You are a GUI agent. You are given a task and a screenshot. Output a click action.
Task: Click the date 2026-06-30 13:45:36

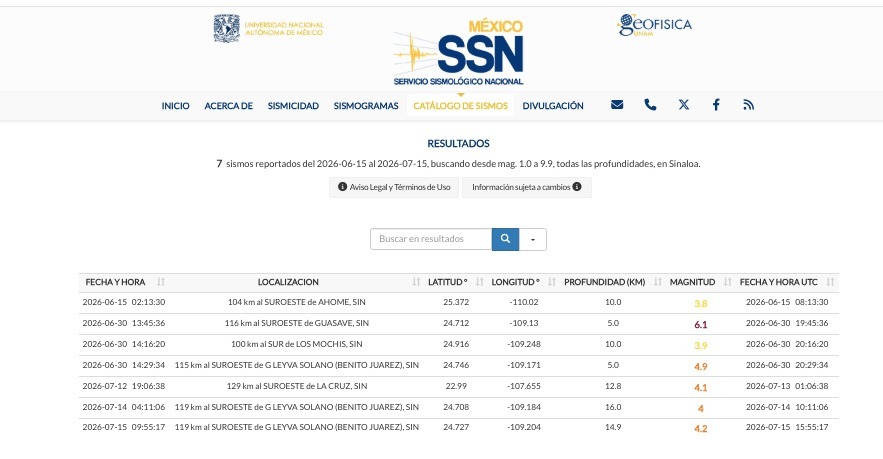(x=124, y=323)
